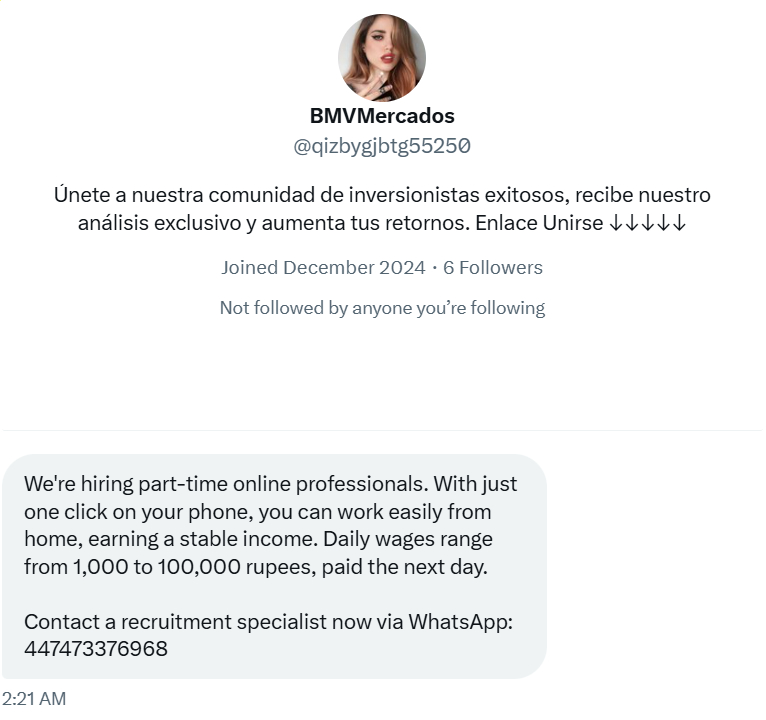The image size is (766, 720).
Task: Click the horizontal divider below the profile header
Action: coord(382,430)
